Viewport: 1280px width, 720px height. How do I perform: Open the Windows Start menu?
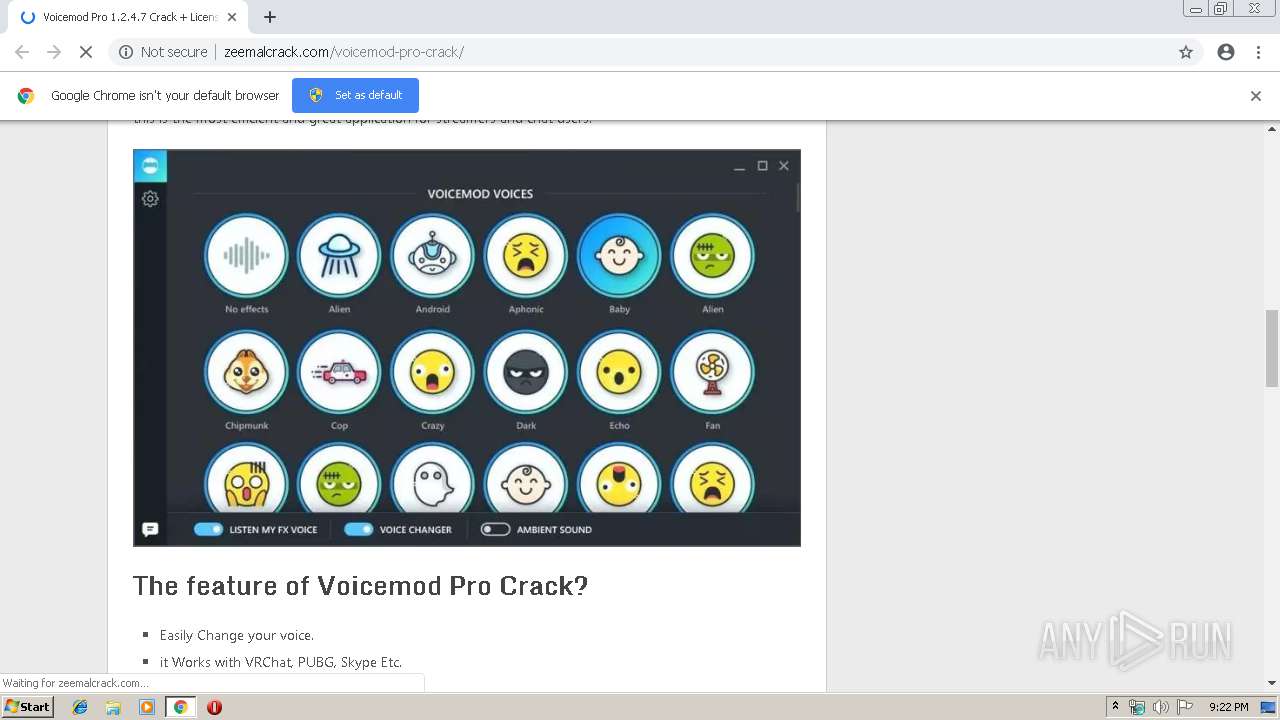click(28, 707)
